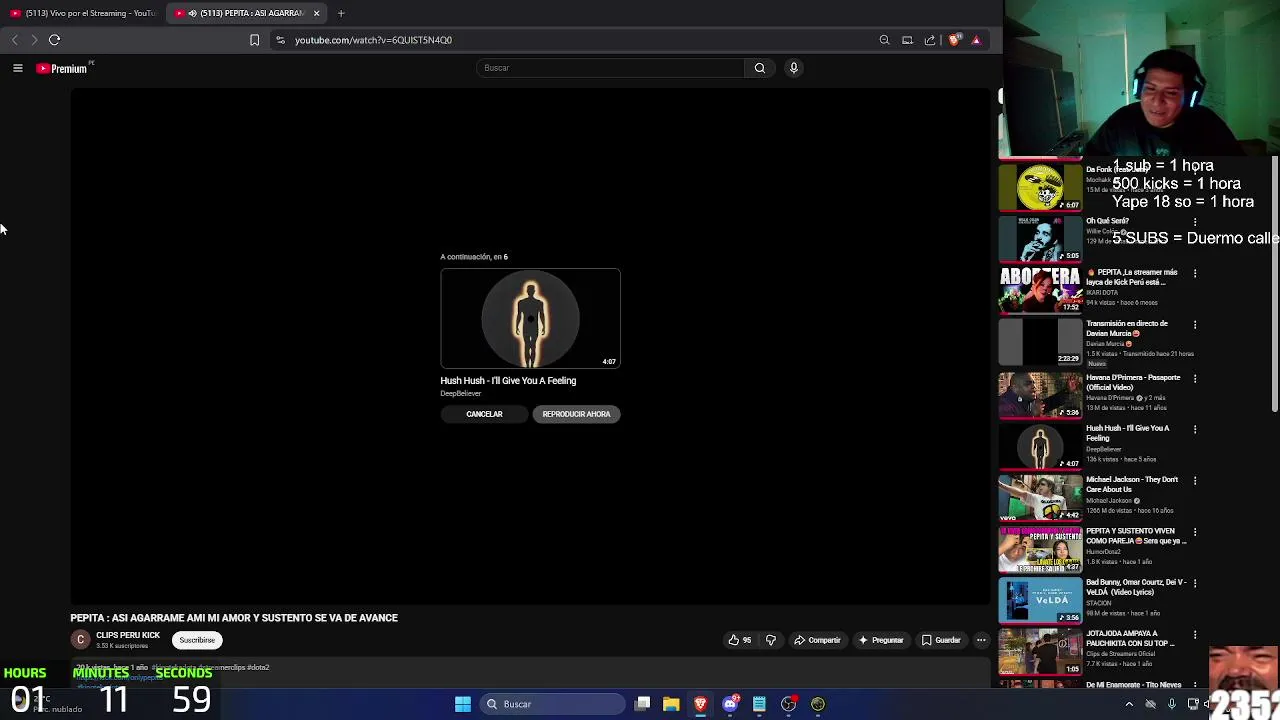Click the sidebar vertical scrollbar
The height and width of the screenshot is (720, 1280).
tap(1275, 283)
